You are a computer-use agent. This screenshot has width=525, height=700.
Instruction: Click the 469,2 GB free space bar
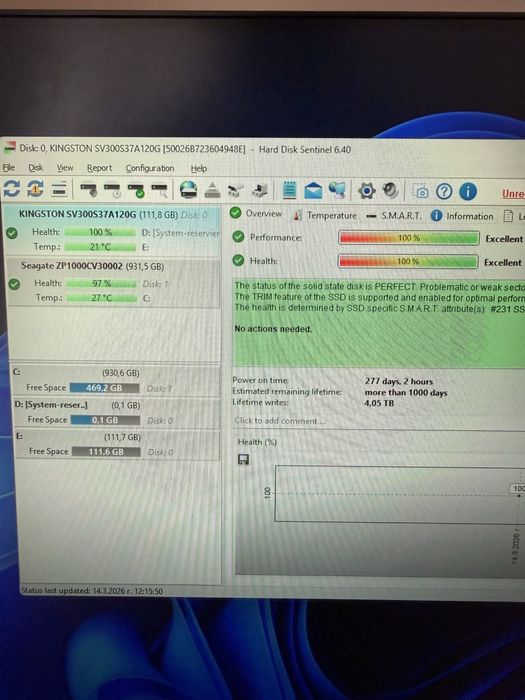[104, 388]
